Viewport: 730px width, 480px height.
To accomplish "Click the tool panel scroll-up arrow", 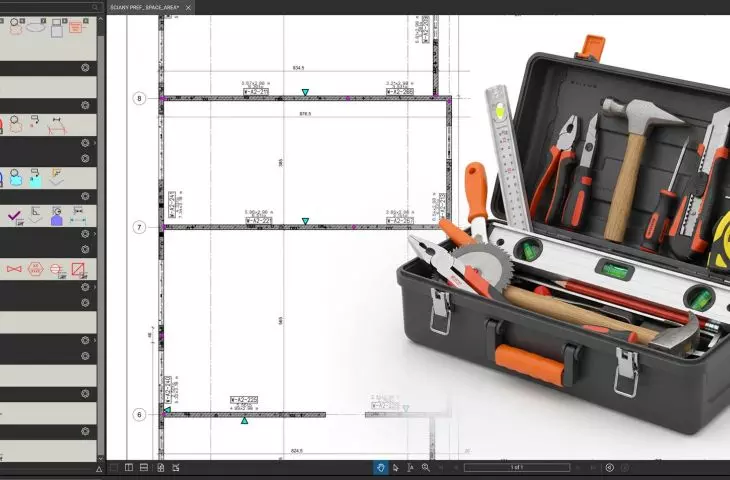I will (x=101, y=20).
